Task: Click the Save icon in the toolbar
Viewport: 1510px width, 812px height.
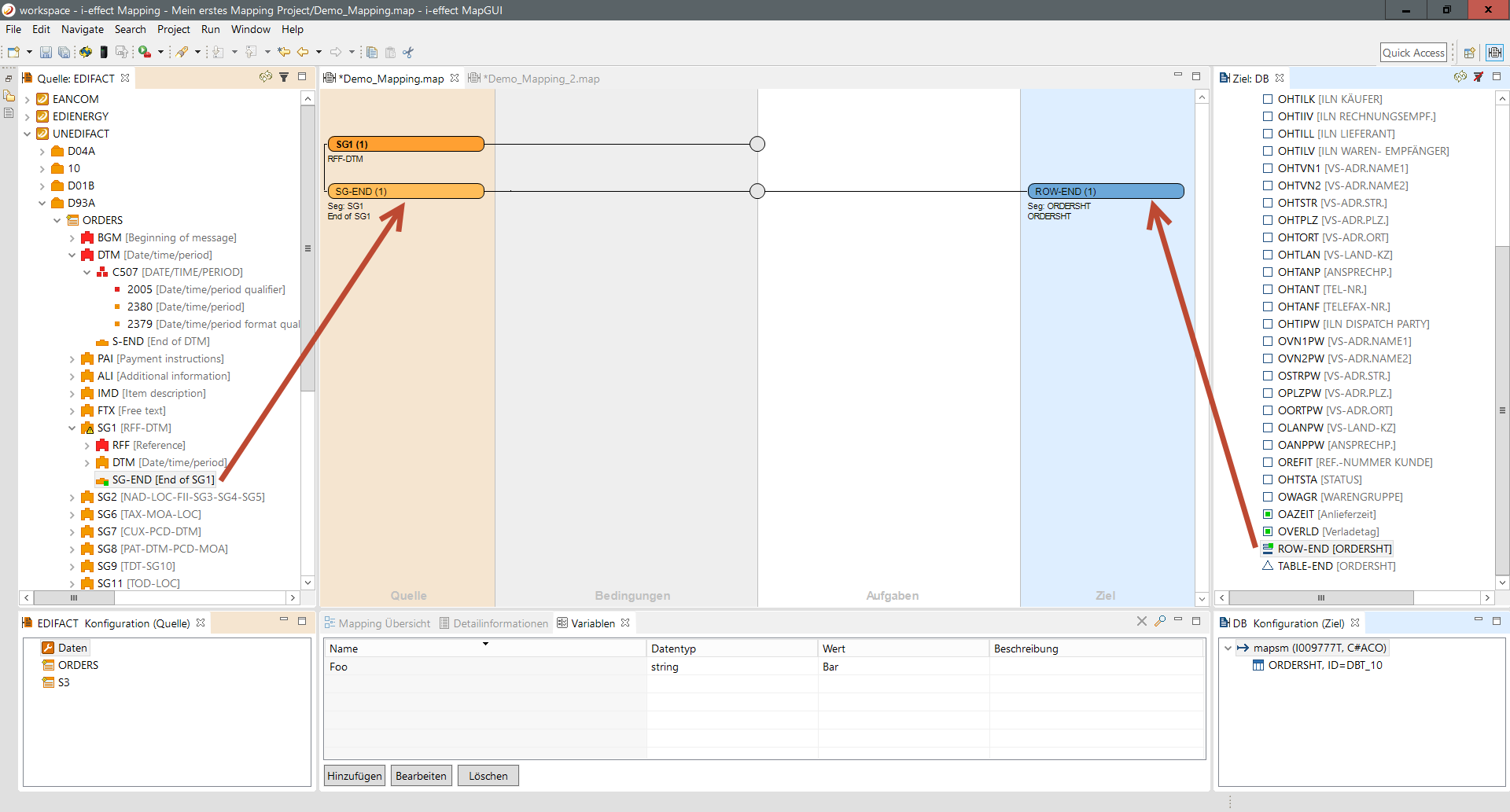Action: click(46, 53)
